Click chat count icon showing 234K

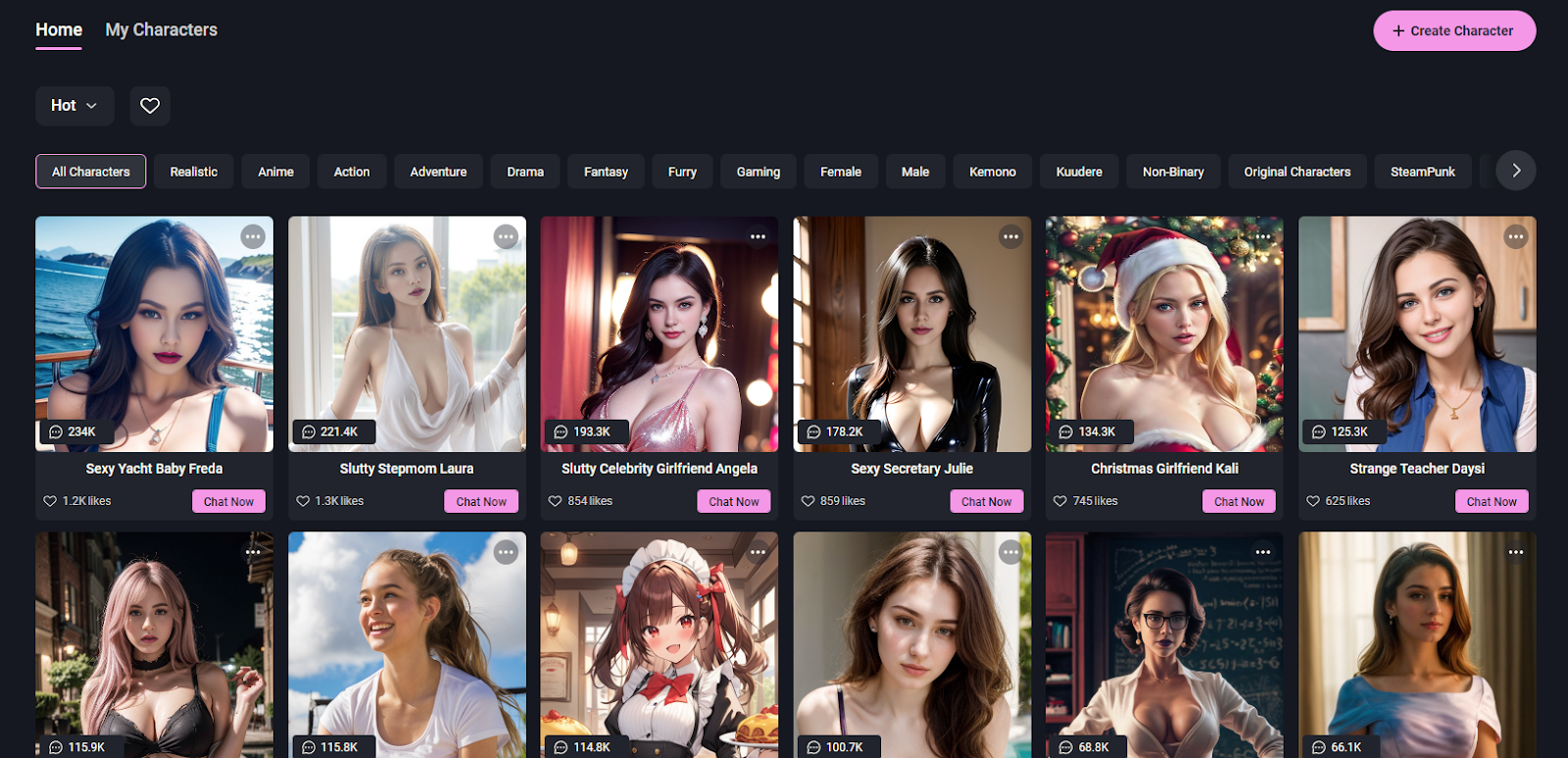56,431
